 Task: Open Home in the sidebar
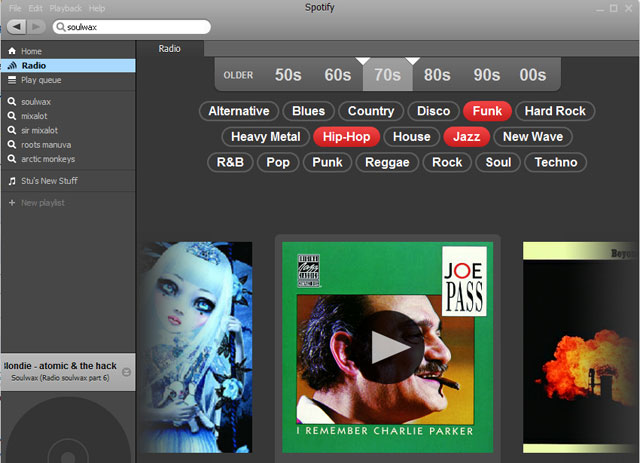click(31, 51)
